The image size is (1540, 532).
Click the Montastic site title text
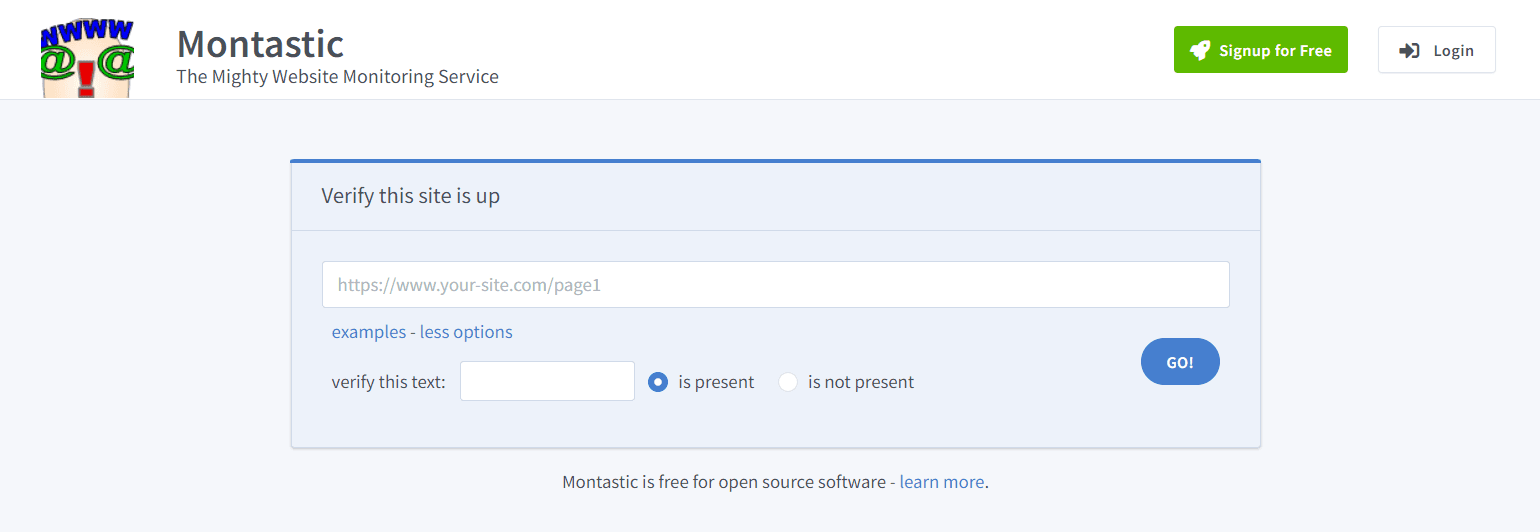tap(260, 43)
